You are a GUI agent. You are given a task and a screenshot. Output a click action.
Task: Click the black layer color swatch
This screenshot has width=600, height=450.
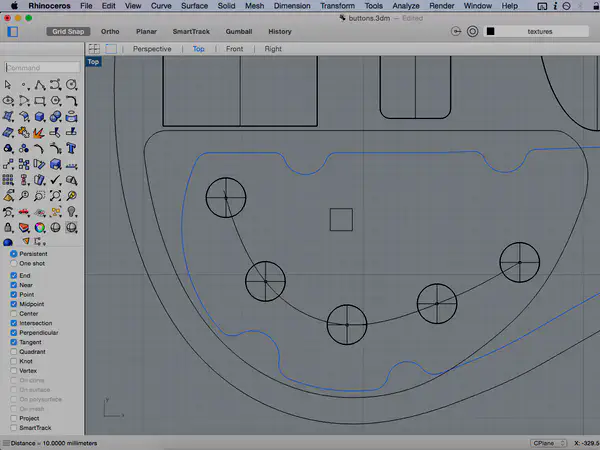click(490, 31)
